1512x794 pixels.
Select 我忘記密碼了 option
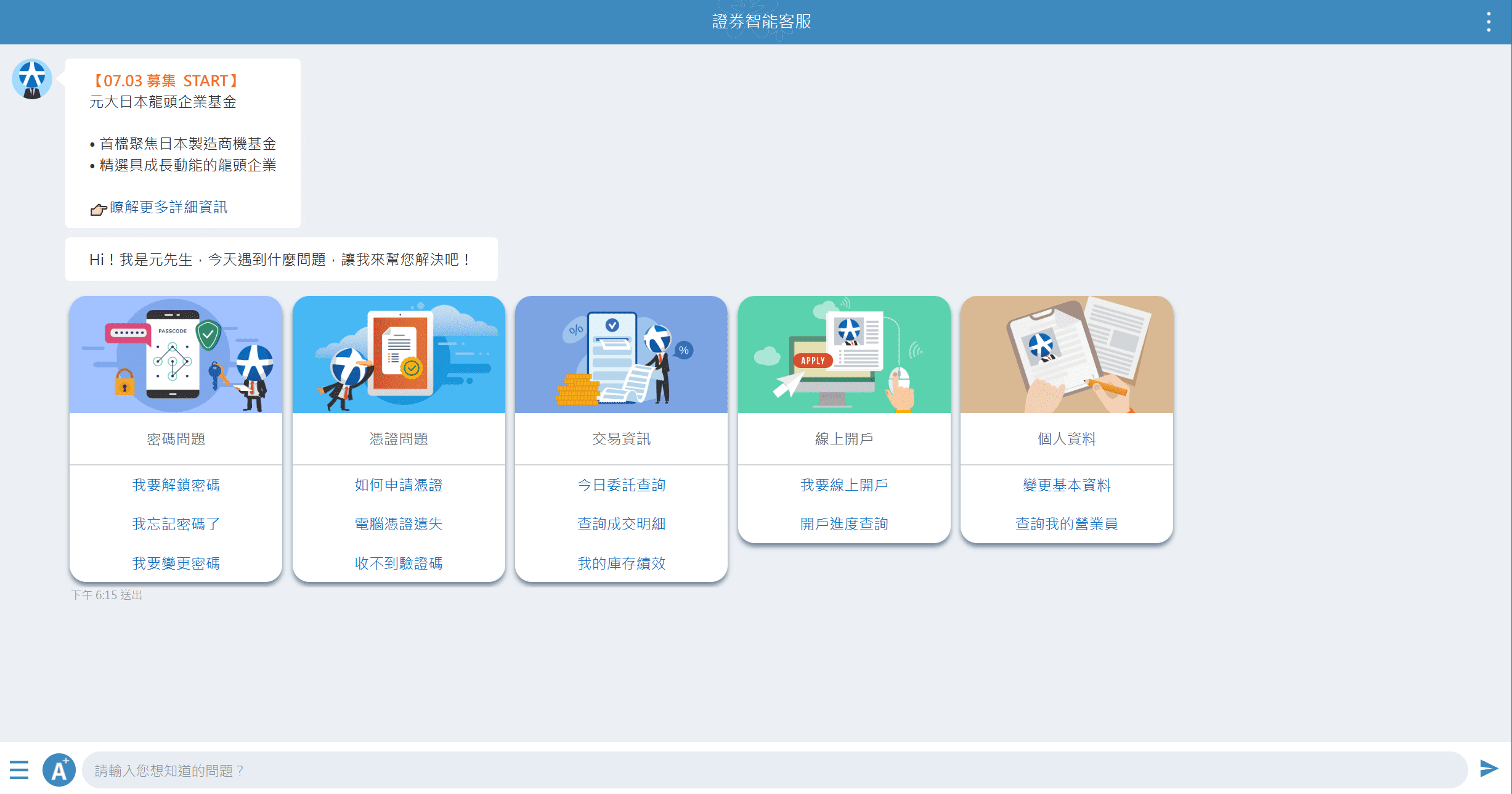[x=176, y=524]
